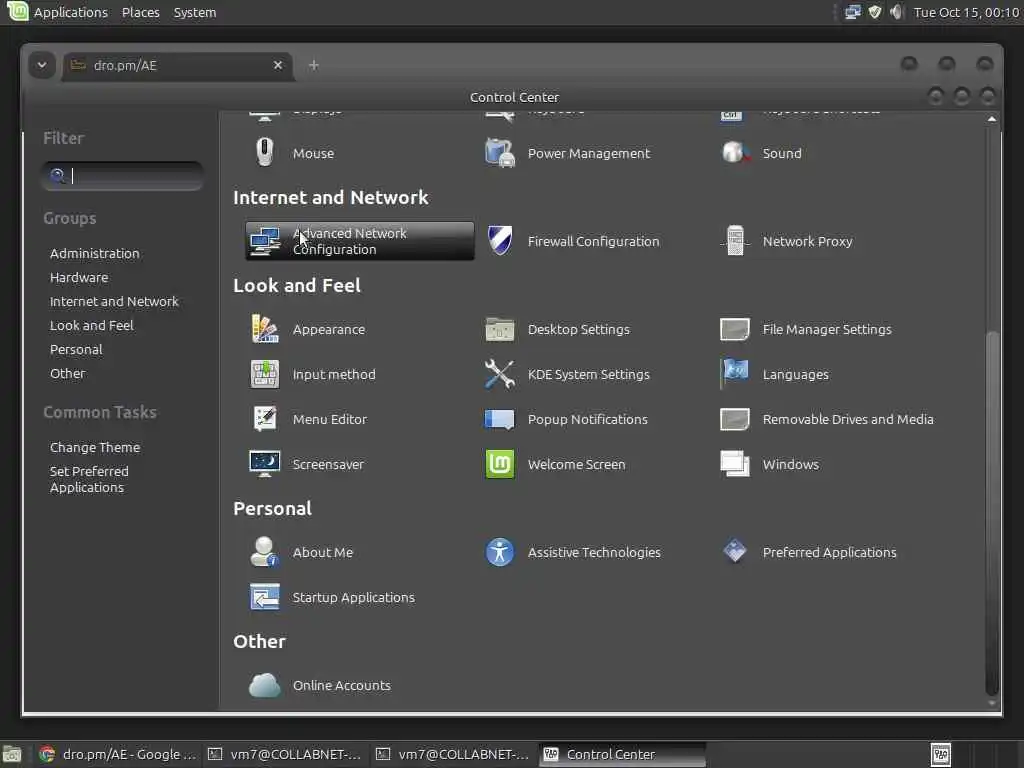Open the System menu
Viewport: 1024px width, 768px height.
click(195, 12)
